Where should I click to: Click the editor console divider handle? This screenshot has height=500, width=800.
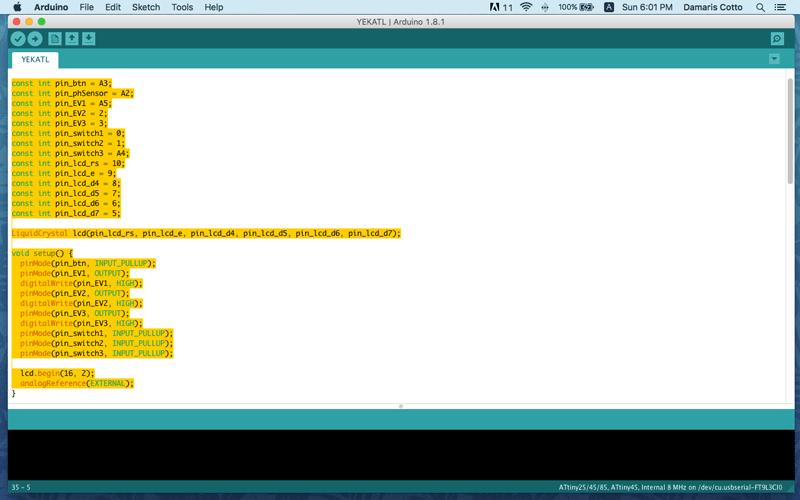click(x=401, y=407)
